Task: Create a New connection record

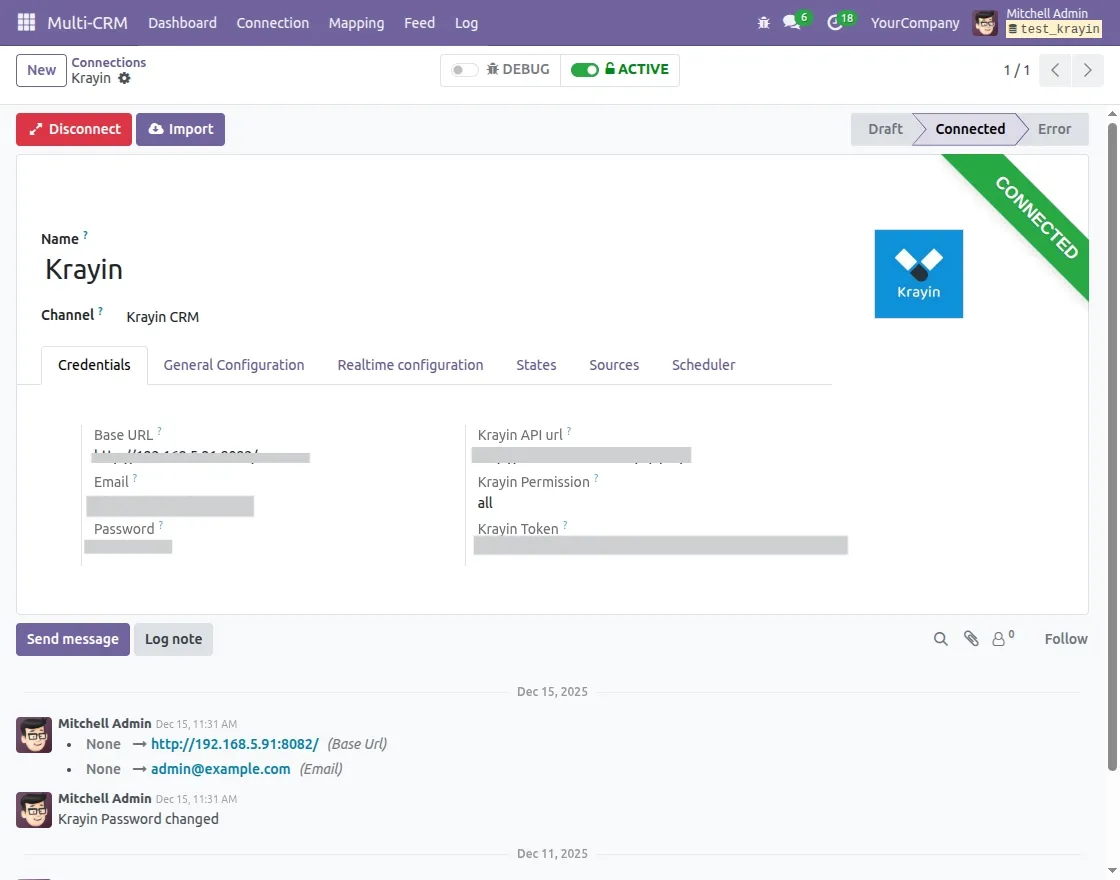Action: [x=41, y=70]
